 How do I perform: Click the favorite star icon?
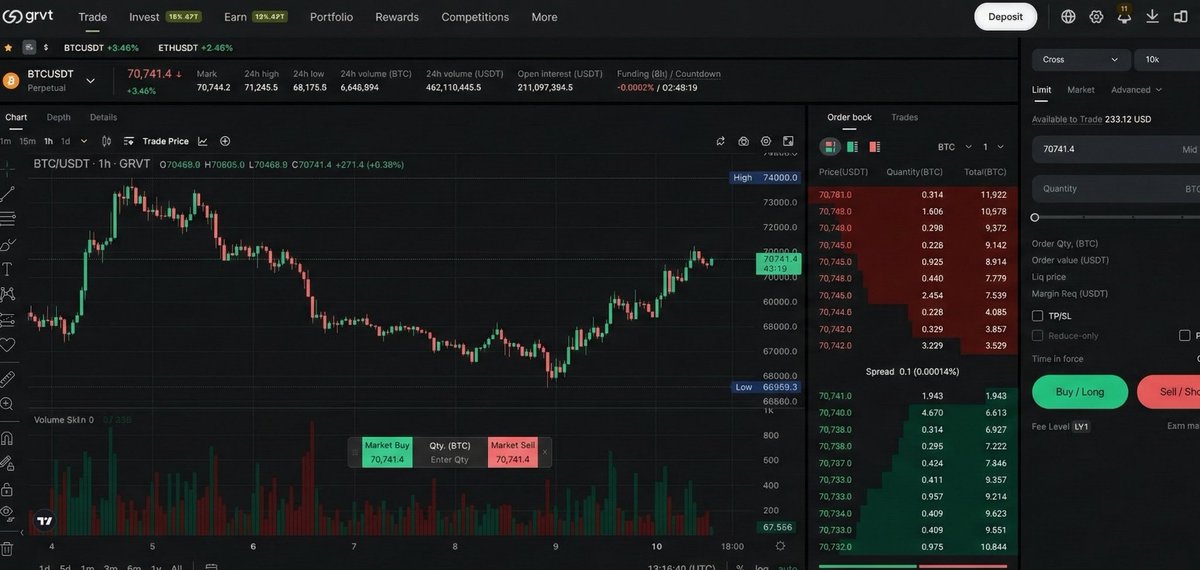coord(9,47)
